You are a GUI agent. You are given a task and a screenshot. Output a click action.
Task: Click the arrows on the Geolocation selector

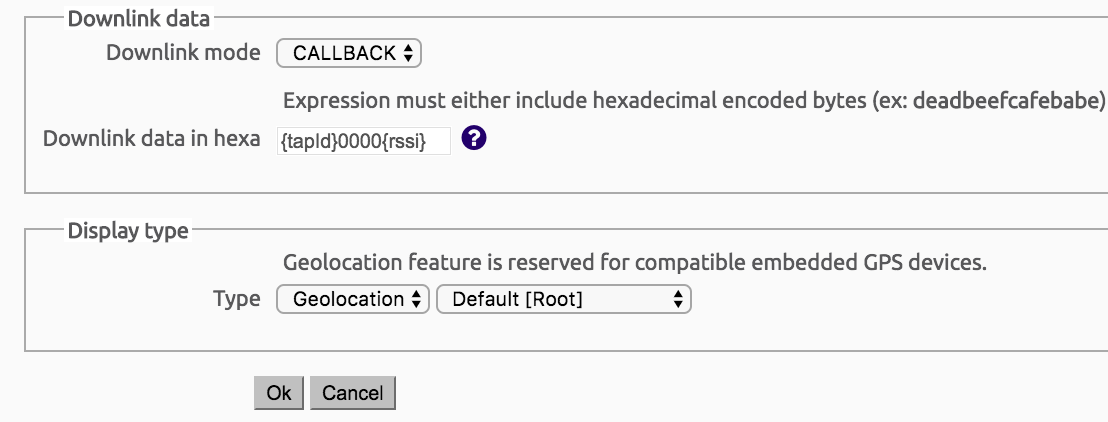pos(417,299)
